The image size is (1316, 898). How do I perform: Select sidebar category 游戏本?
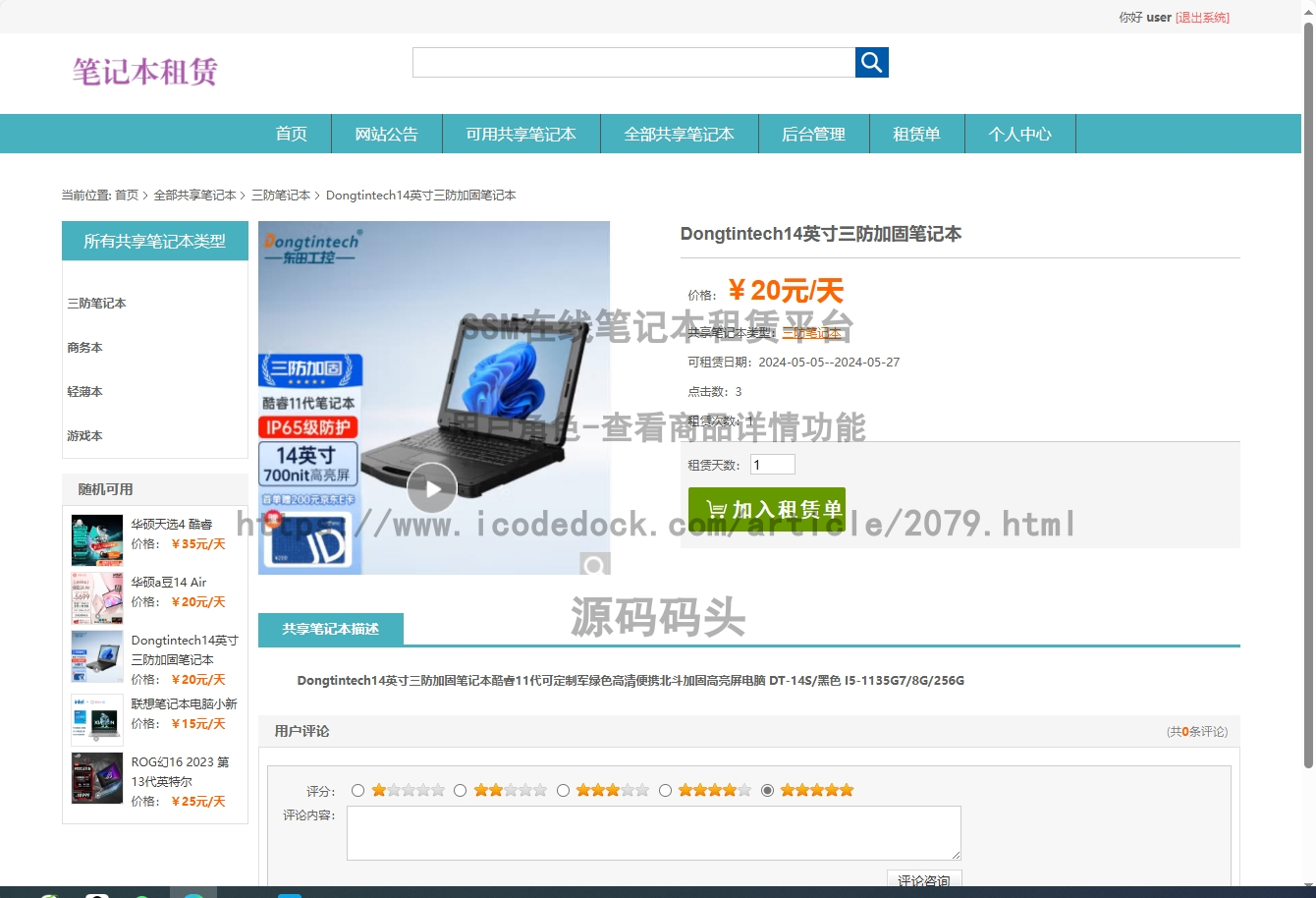pyautogui.click(x=84, y=436)
